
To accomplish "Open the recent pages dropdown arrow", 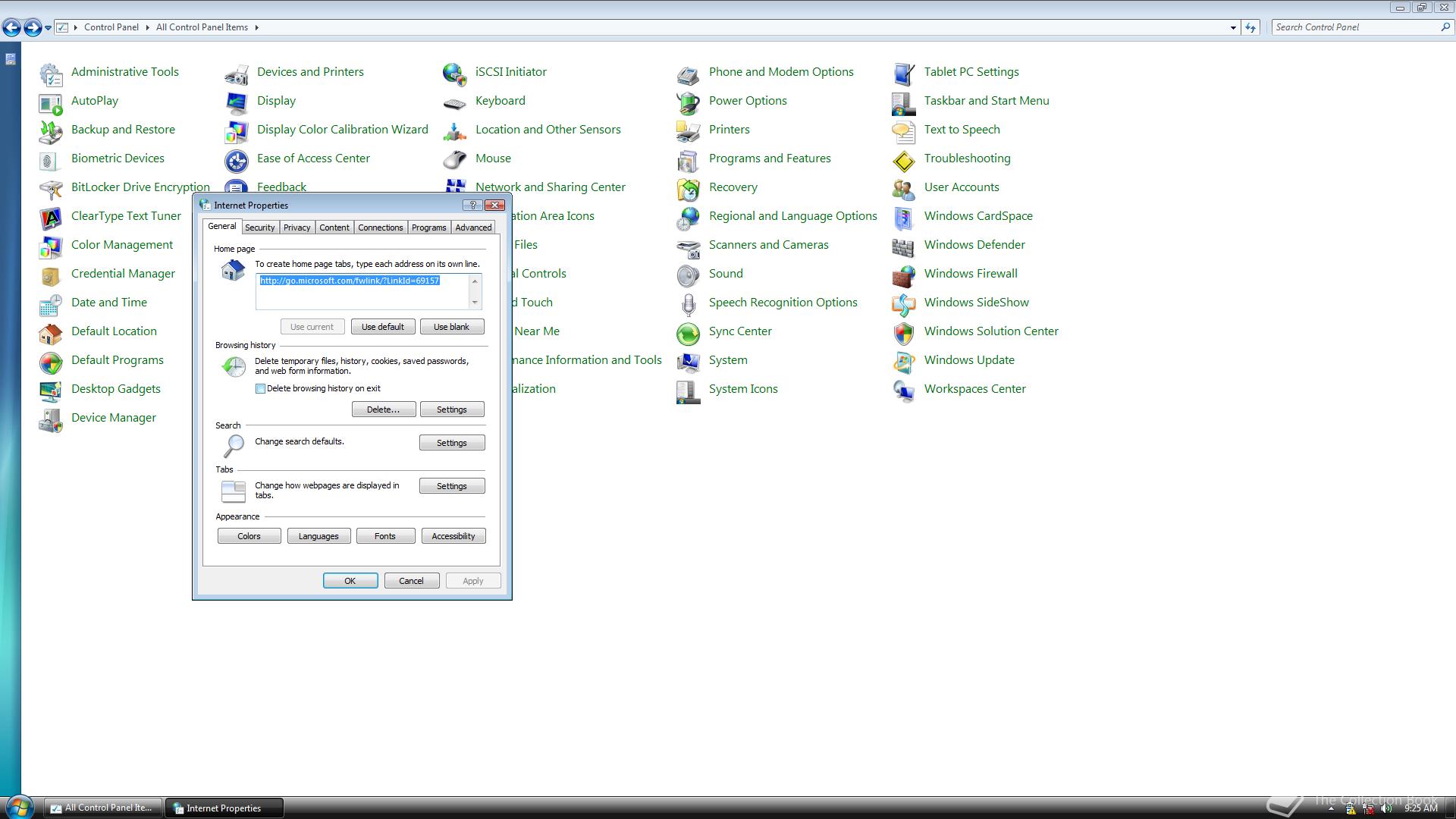I will coord(48,27).
